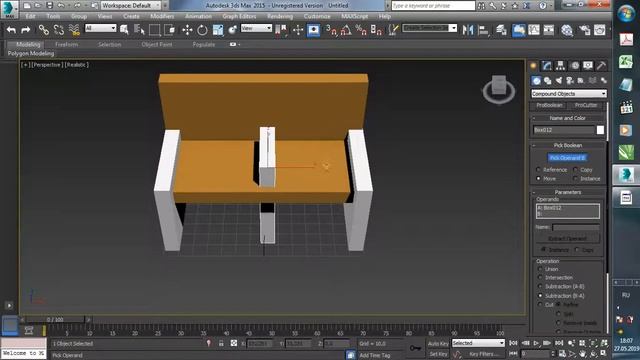Open the Motion panel tab icon
Image resolution: width=640 pixels, height=360 pixels.
[574, 66]
